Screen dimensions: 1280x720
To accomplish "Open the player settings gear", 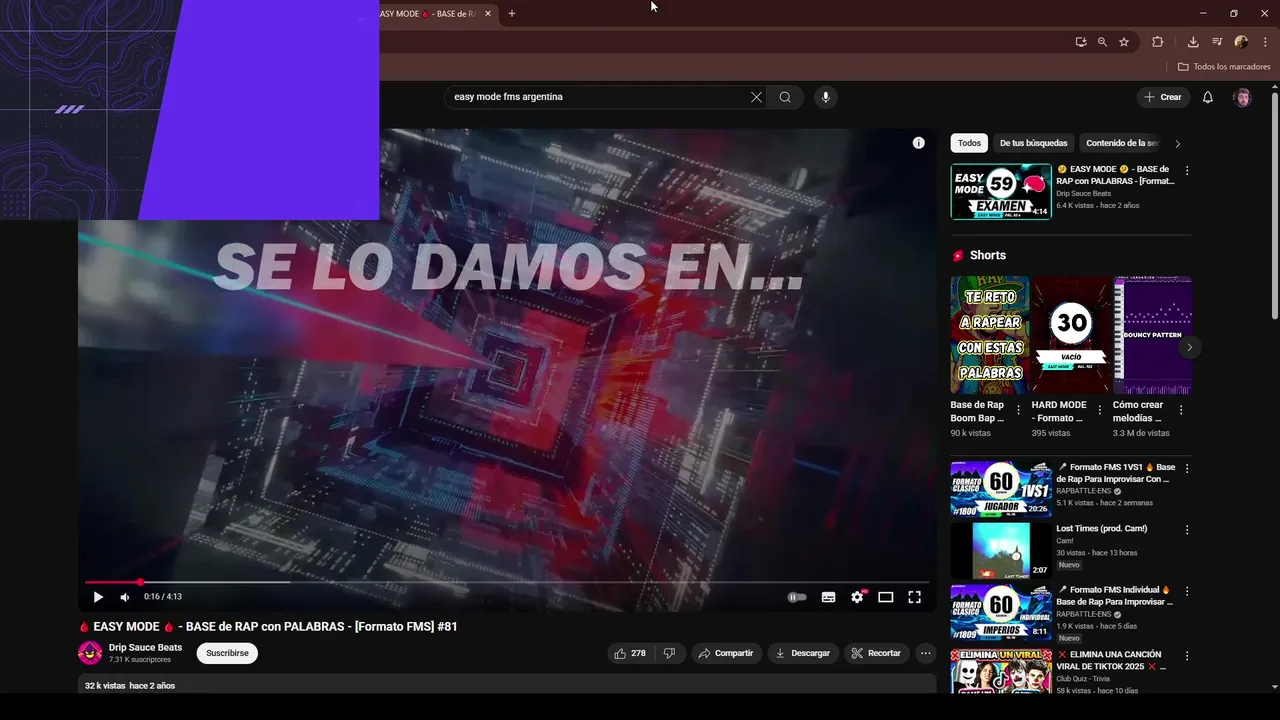I will (857, 597).
